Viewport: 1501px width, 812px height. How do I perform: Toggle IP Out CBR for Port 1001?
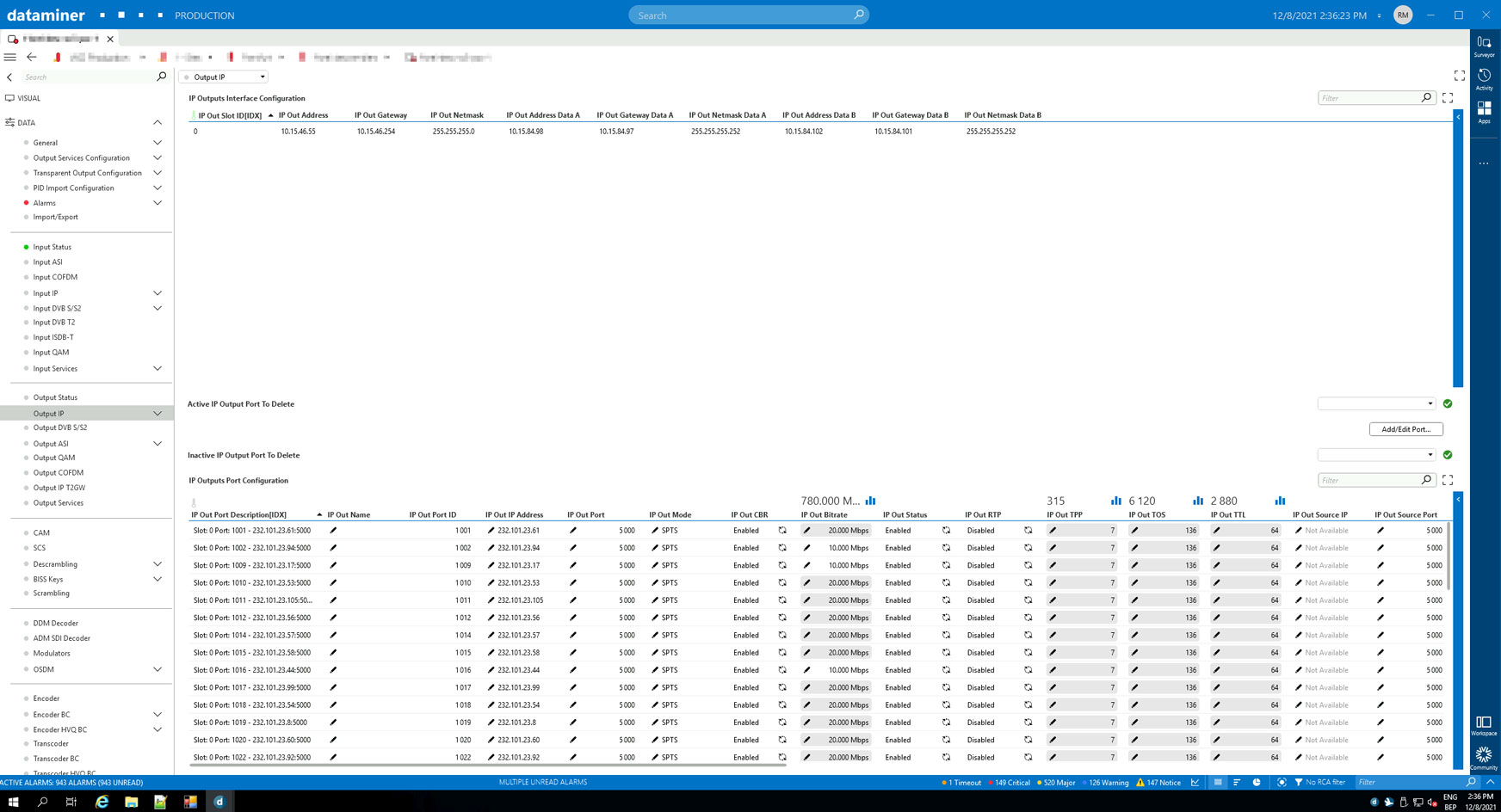[782, 531]
